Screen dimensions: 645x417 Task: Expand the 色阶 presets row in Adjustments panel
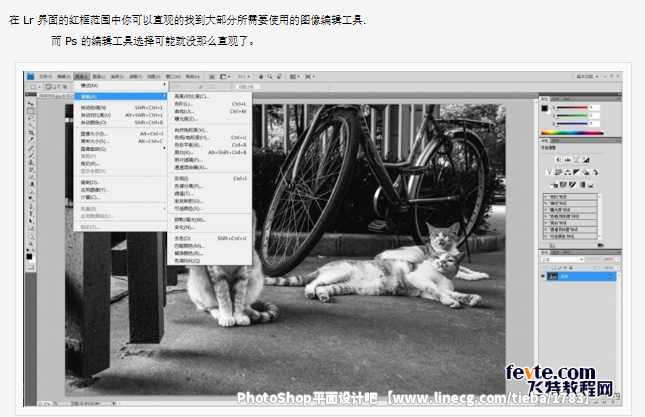click(x=571, y=197)
